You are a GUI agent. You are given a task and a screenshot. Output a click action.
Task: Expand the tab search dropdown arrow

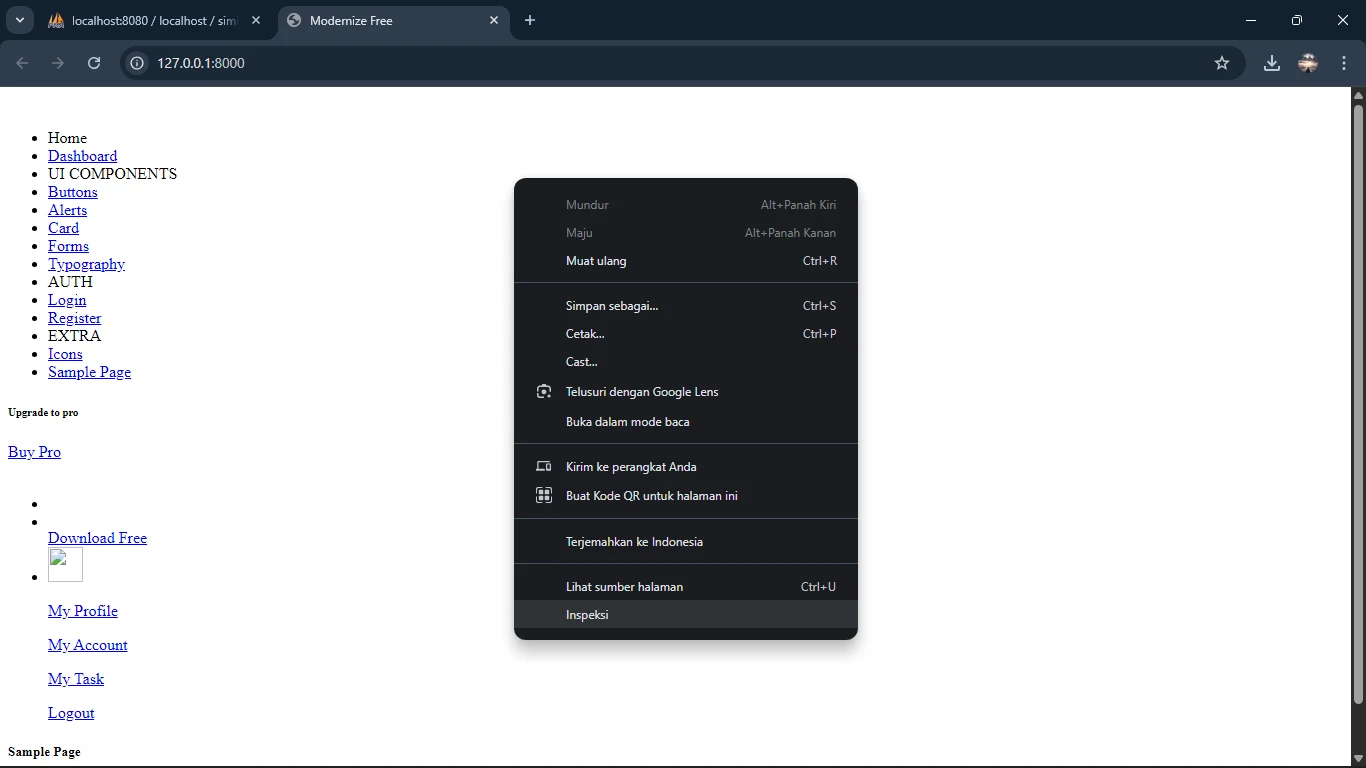coord(19,20)
